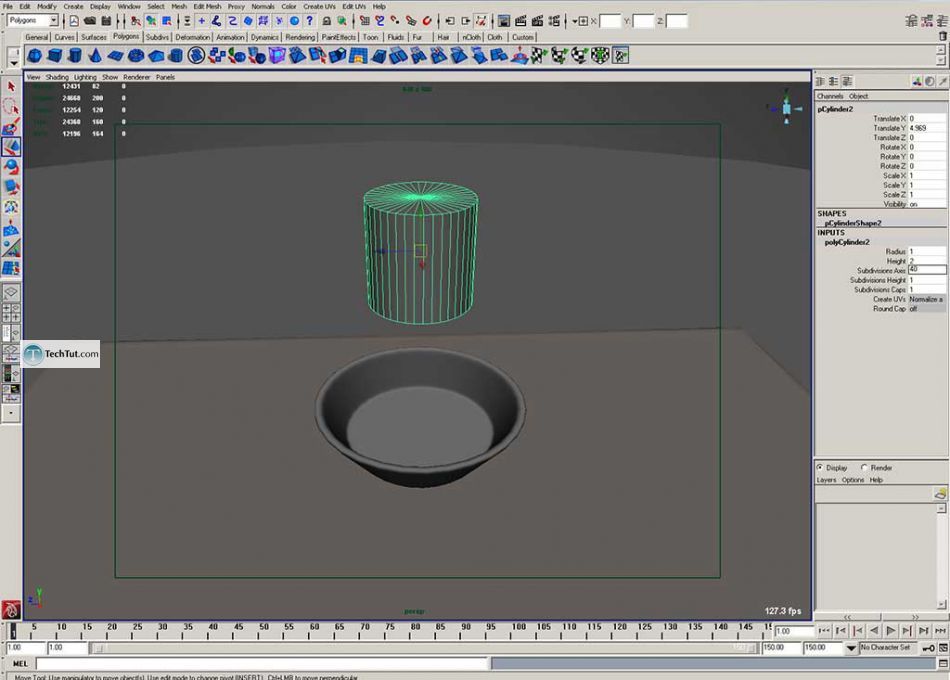Select the Display radio button
950x680 pixels.
[820, 467]
